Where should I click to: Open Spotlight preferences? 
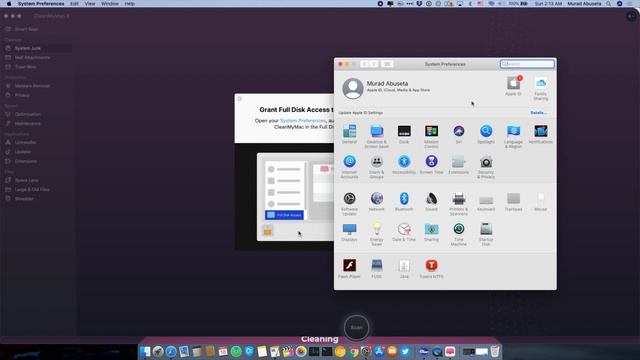point(486,134)
